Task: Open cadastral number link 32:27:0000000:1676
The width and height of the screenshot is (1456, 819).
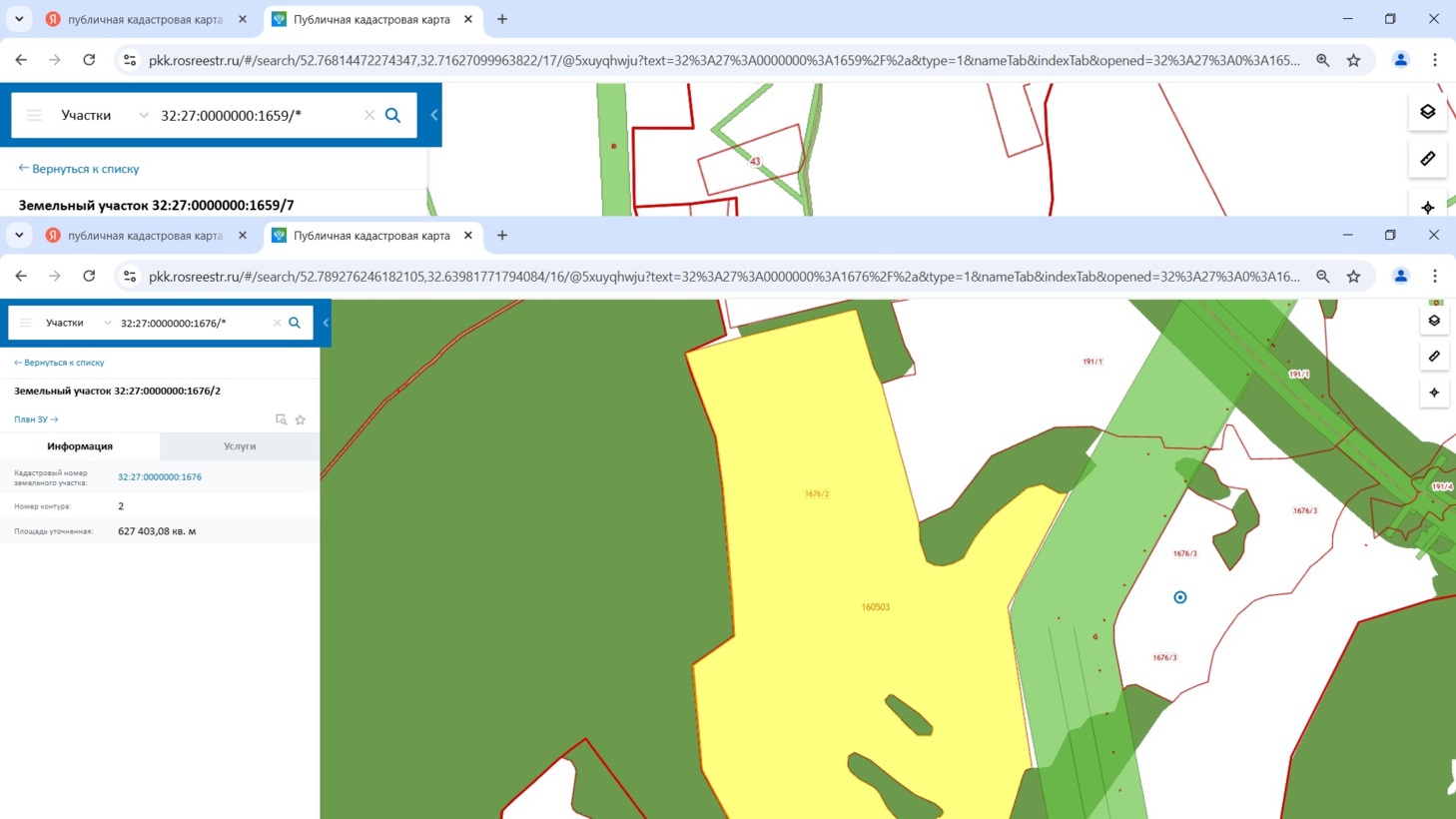Action: [160, 477]
